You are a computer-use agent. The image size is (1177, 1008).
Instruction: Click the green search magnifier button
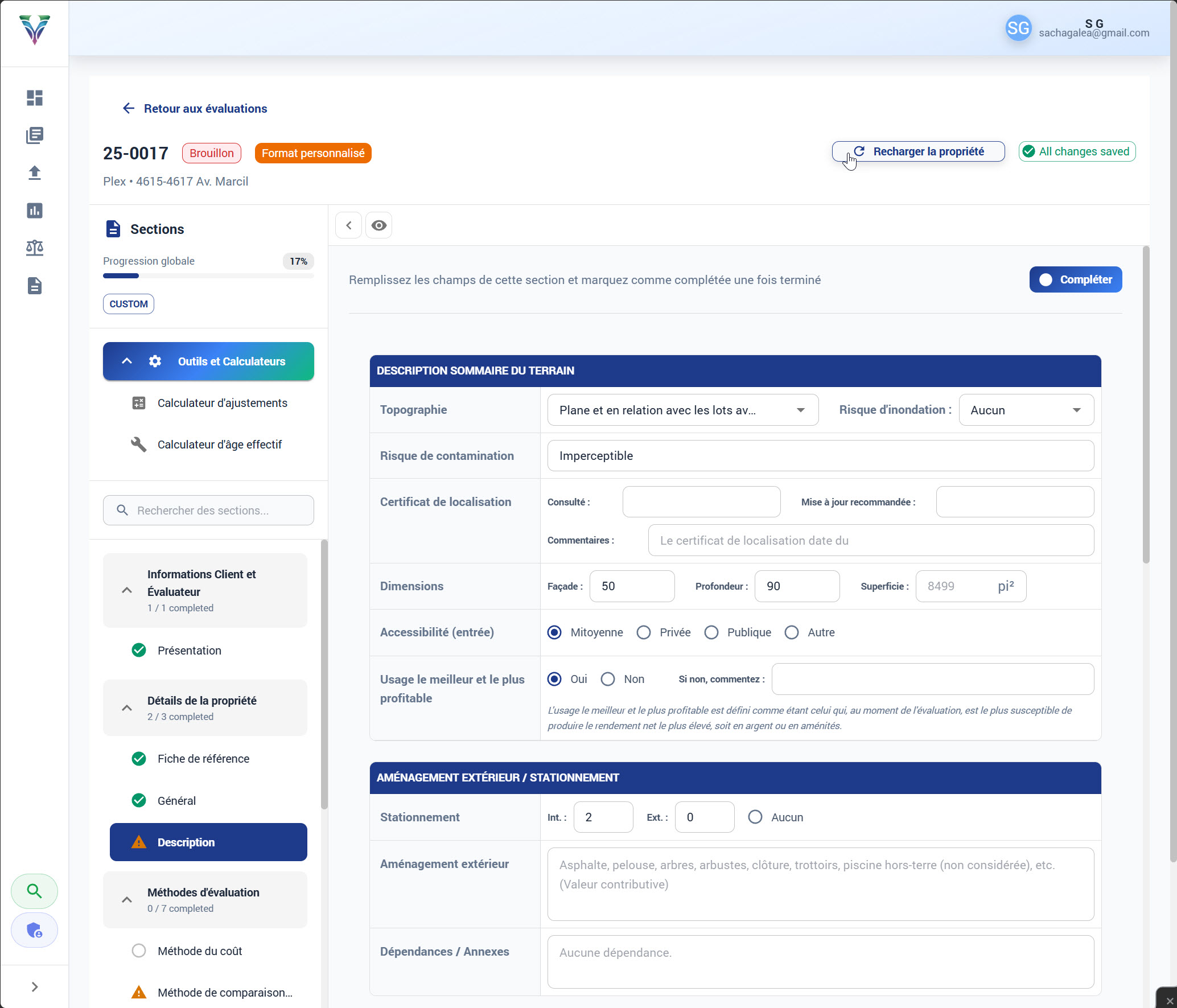pos(34,891)
